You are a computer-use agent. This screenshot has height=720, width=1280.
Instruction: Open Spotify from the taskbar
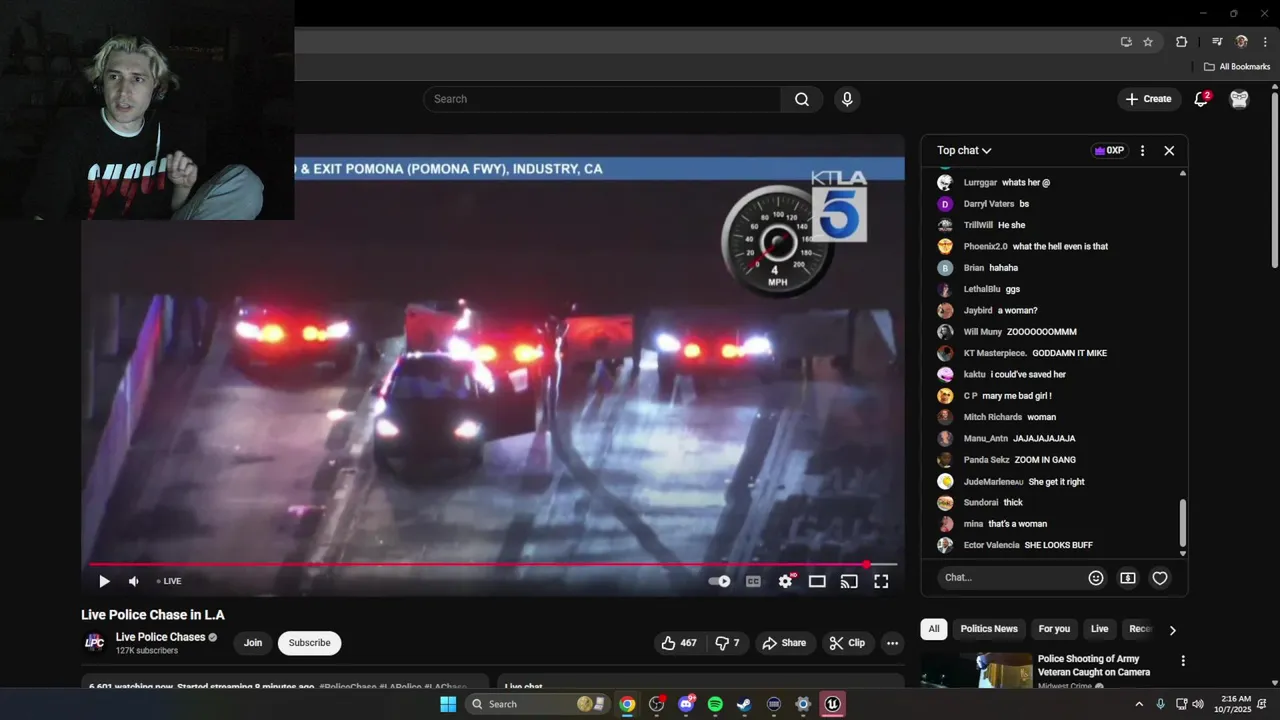(715, 704)
